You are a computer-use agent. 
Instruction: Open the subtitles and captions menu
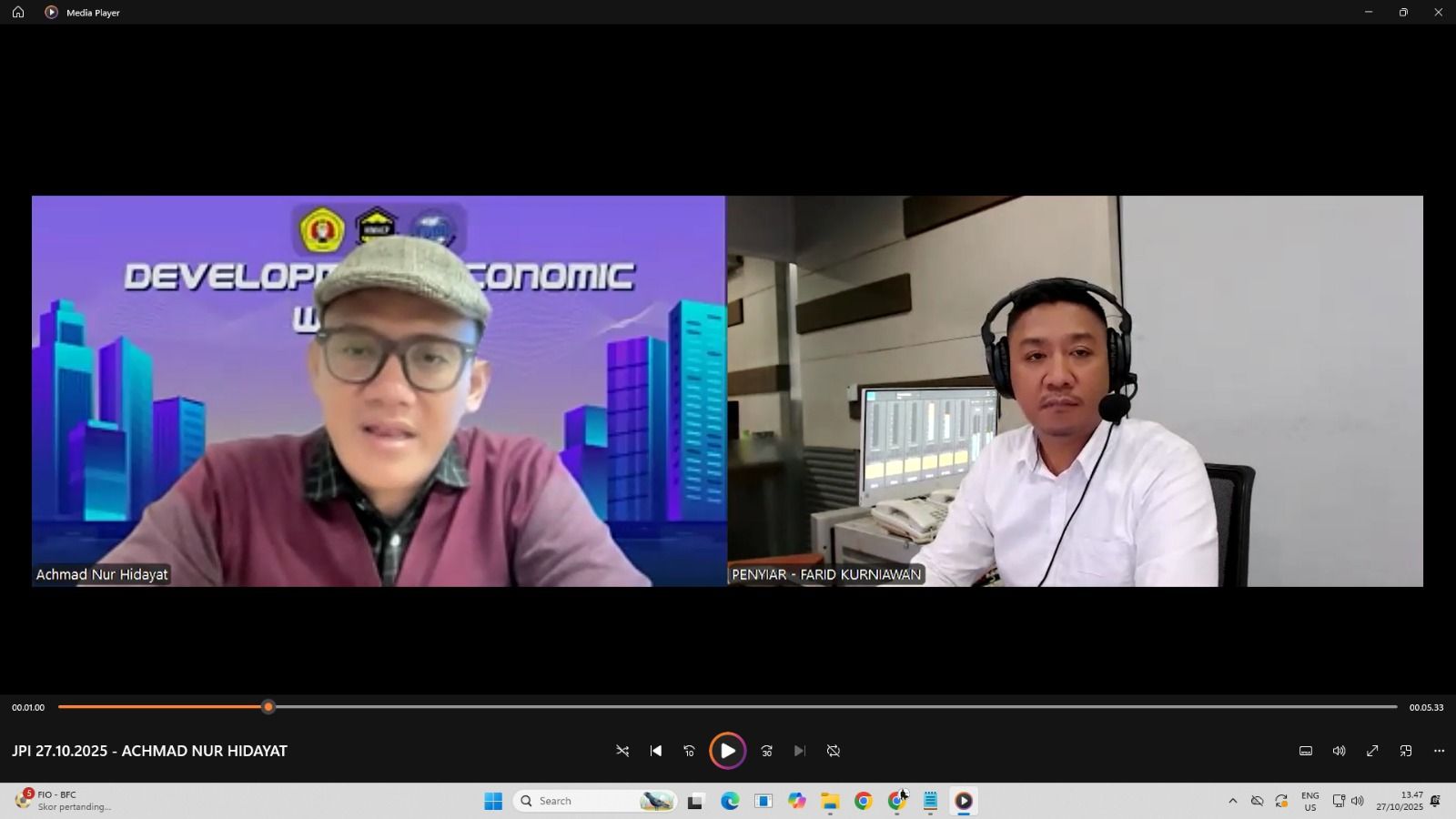pyautogui.click(x=1306, y=751)
